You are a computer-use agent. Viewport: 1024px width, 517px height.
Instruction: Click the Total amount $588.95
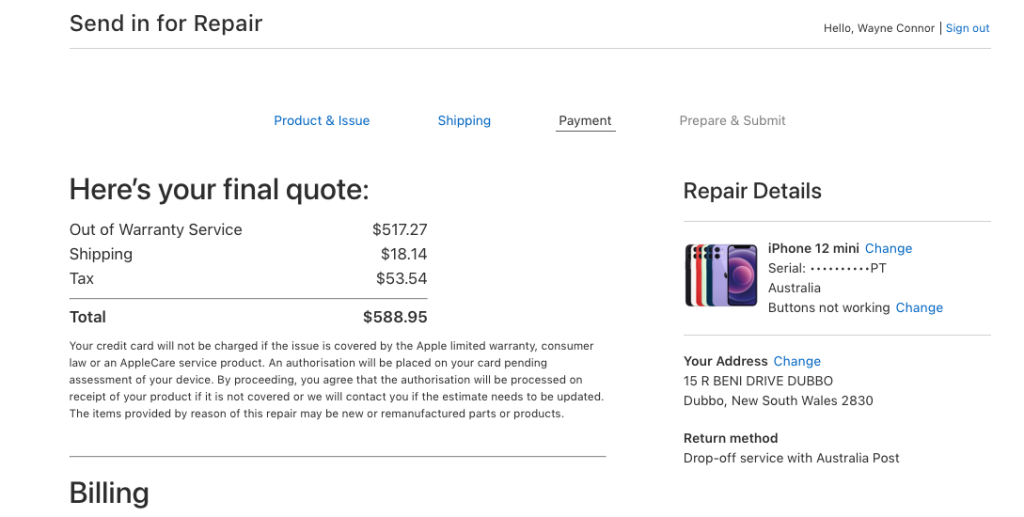pyautogui.click(x=395, y=317)
